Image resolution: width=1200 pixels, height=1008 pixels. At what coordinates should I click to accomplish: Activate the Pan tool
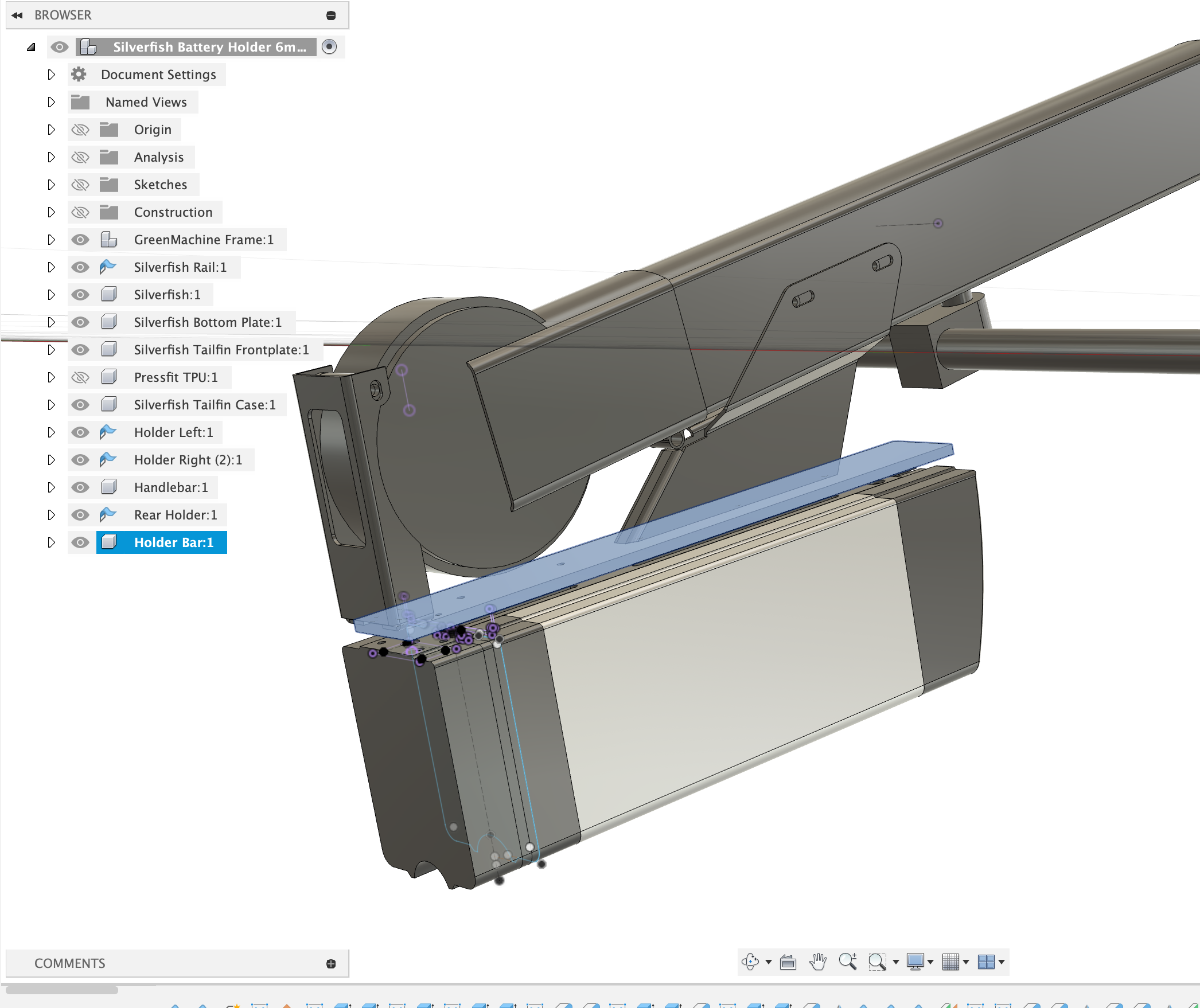pos(817,962)
